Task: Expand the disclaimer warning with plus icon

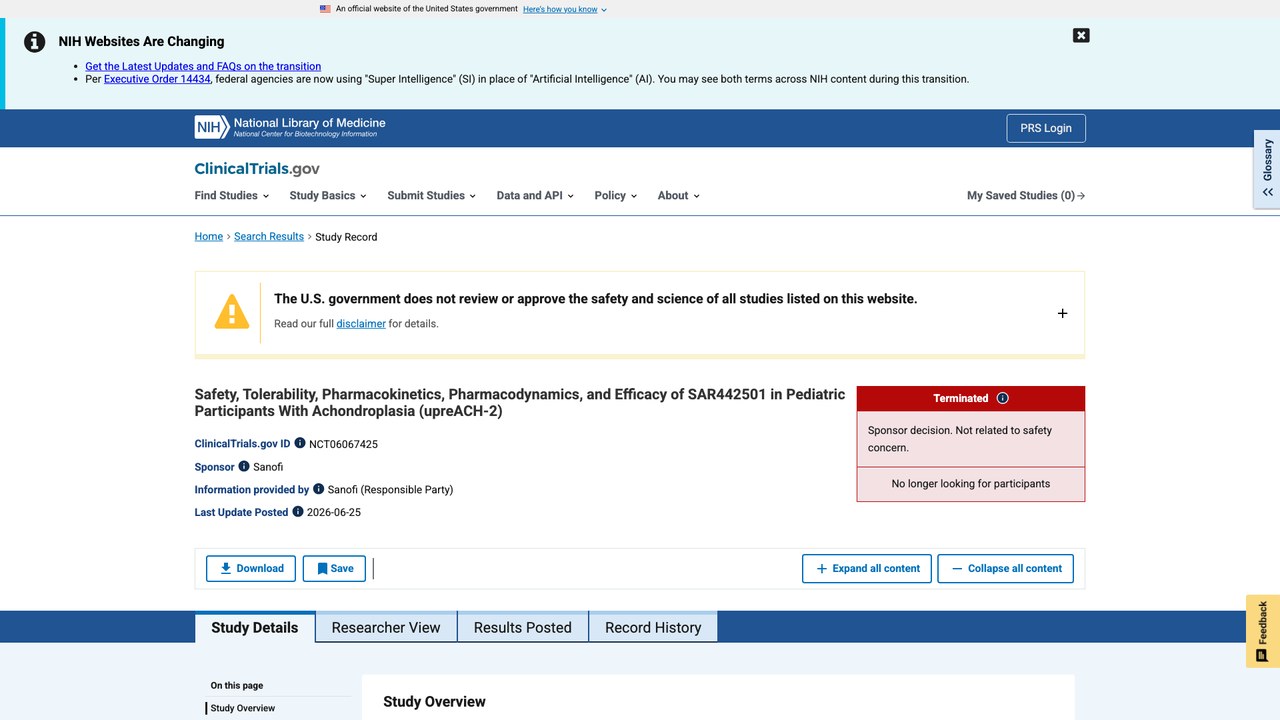Action: pos(1062,313)
